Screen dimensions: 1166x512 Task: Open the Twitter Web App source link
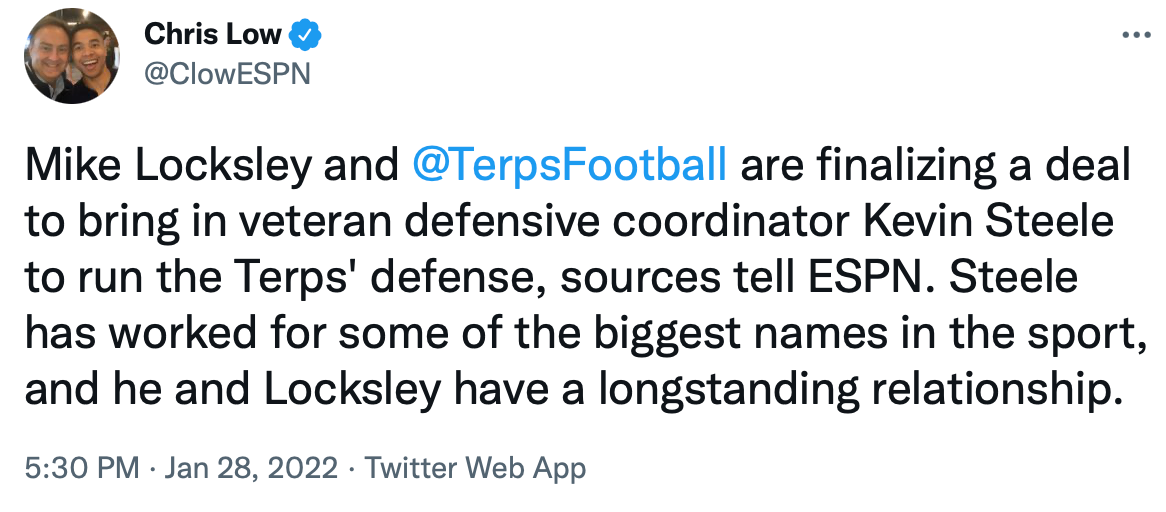pyautogui.click(x=475, y=468)
